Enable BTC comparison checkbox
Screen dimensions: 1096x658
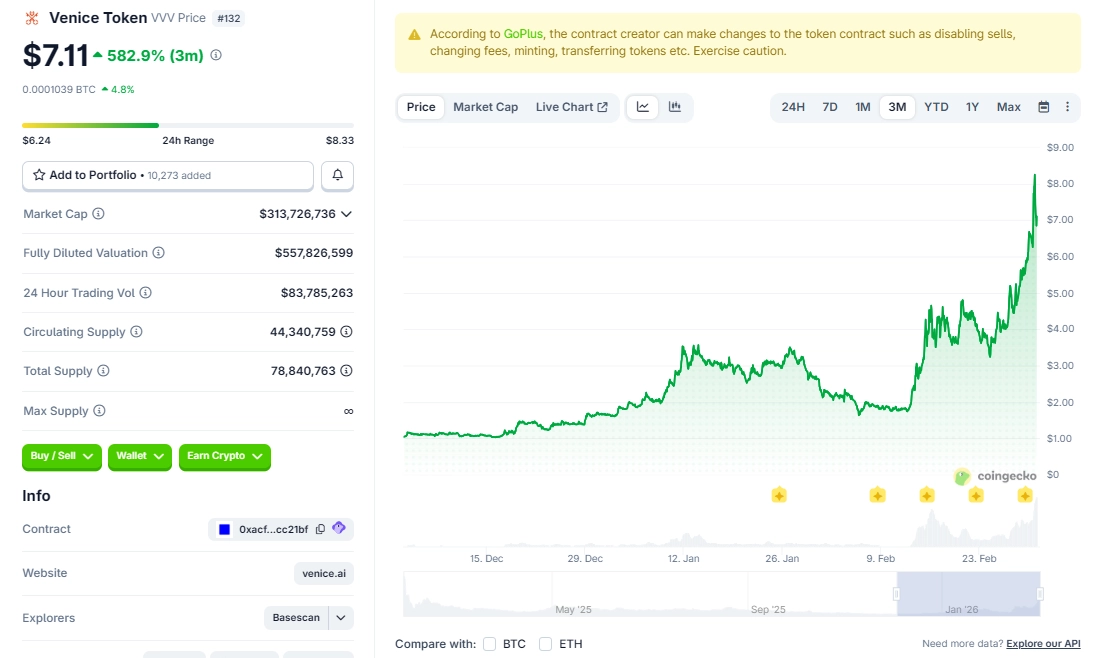[490, 644]
